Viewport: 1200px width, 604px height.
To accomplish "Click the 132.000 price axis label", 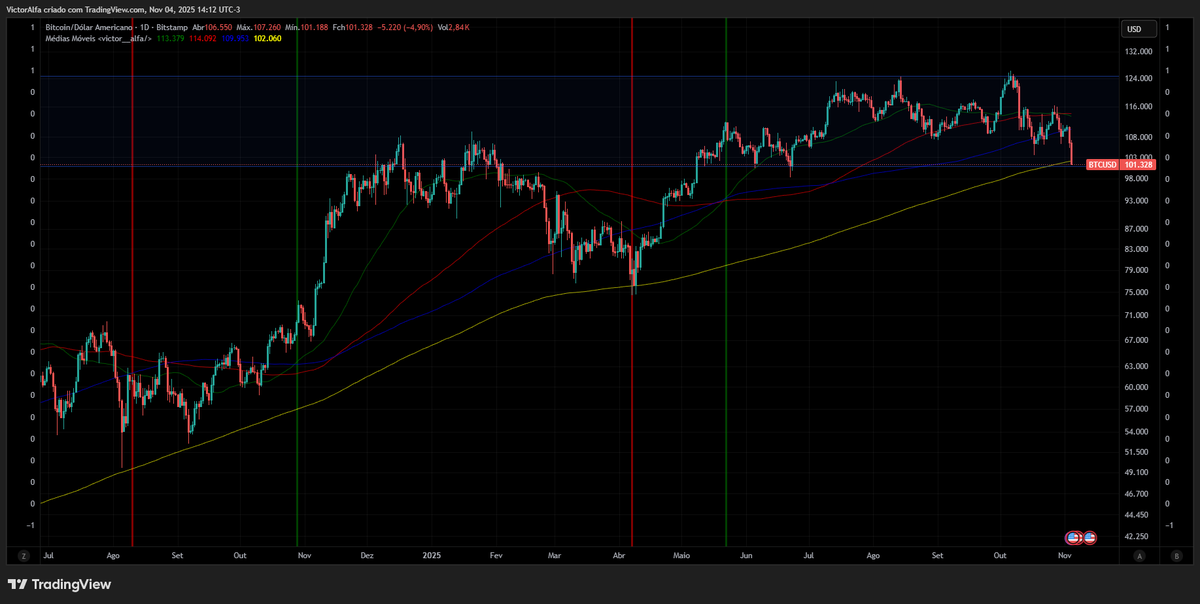I will pos(1139,51).
